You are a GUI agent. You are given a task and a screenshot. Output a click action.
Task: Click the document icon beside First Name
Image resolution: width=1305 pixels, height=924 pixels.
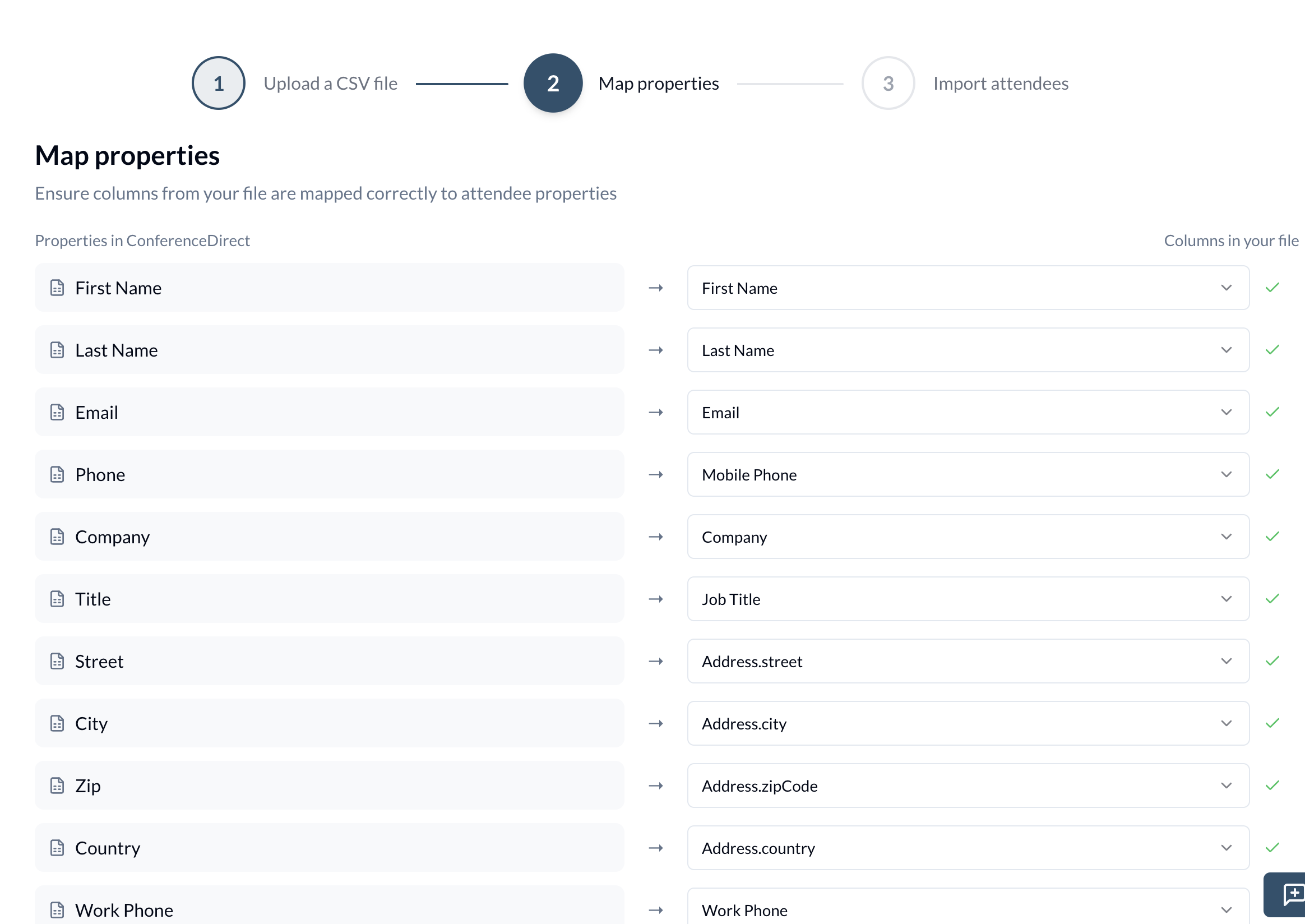57,288
